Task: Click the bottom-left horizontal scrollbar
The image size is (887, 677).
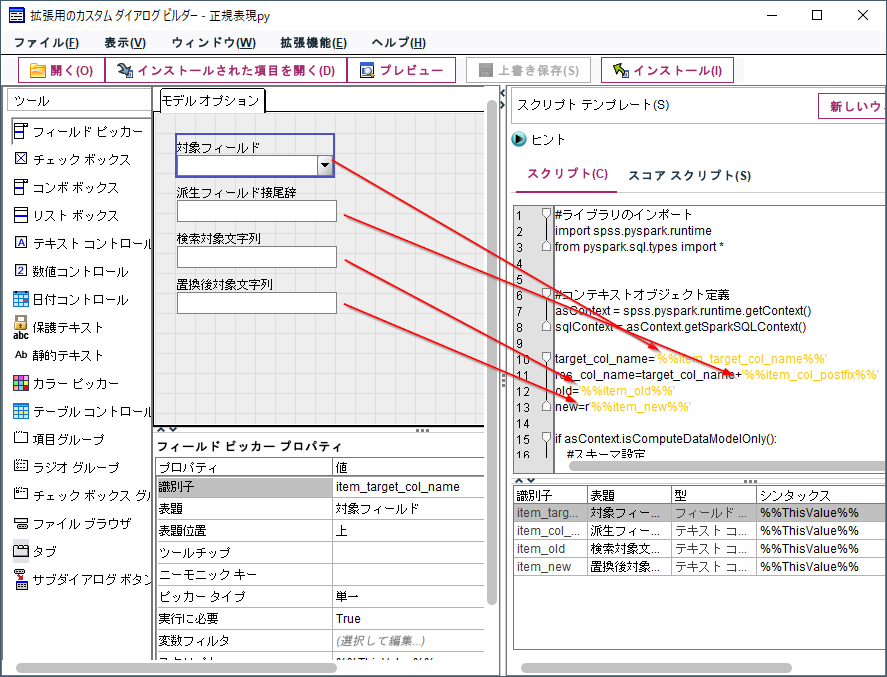Action: click(x=176, y=668)
